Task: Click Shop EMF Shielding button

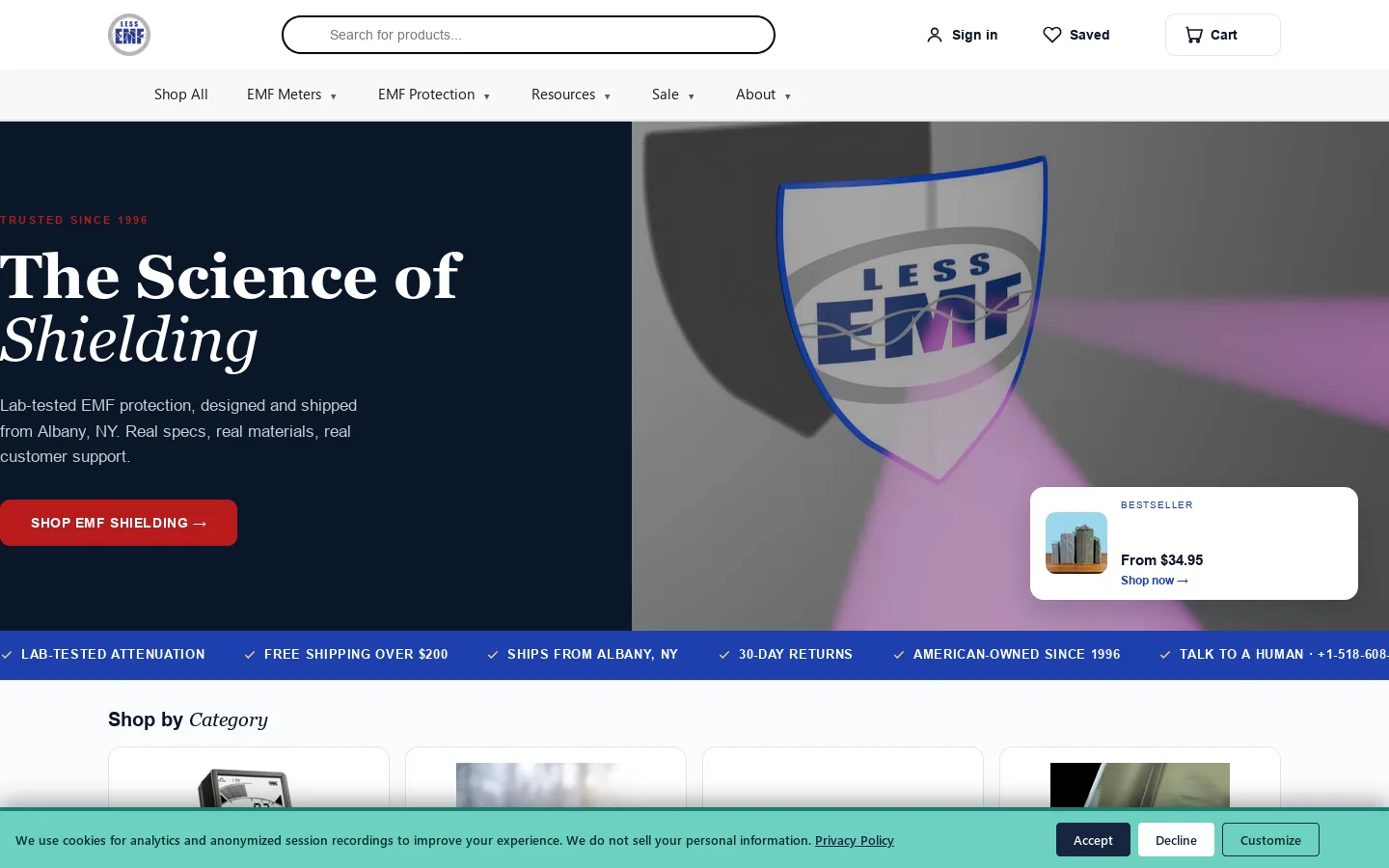Action: 119,523
